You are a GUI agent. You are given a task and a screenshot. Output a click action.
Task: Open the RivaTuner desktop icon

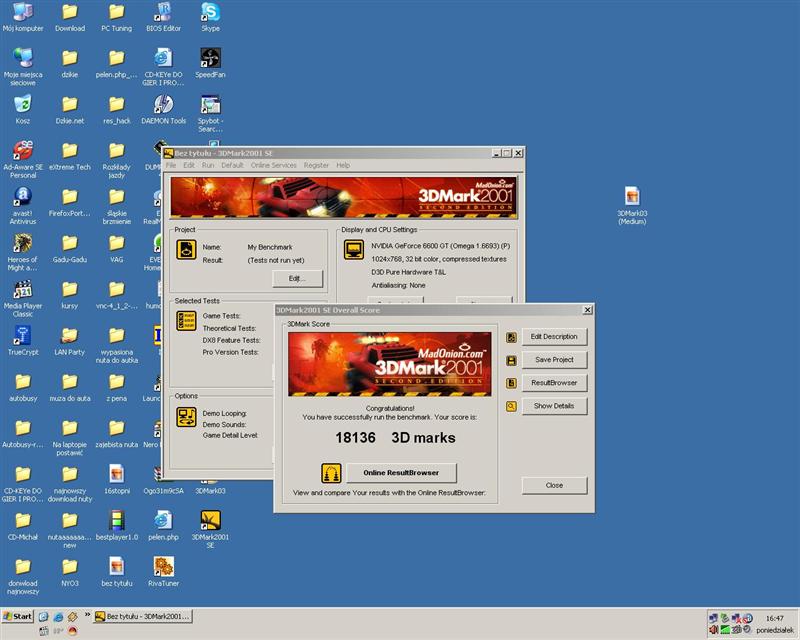pyautogui.click(x=163, y=572)
